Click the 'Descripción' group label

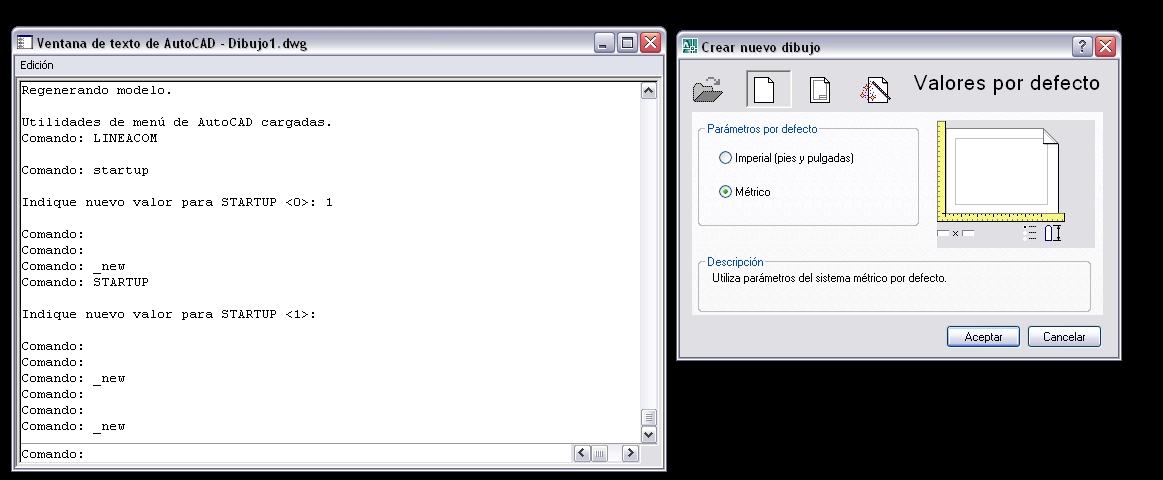coord(735,262)
